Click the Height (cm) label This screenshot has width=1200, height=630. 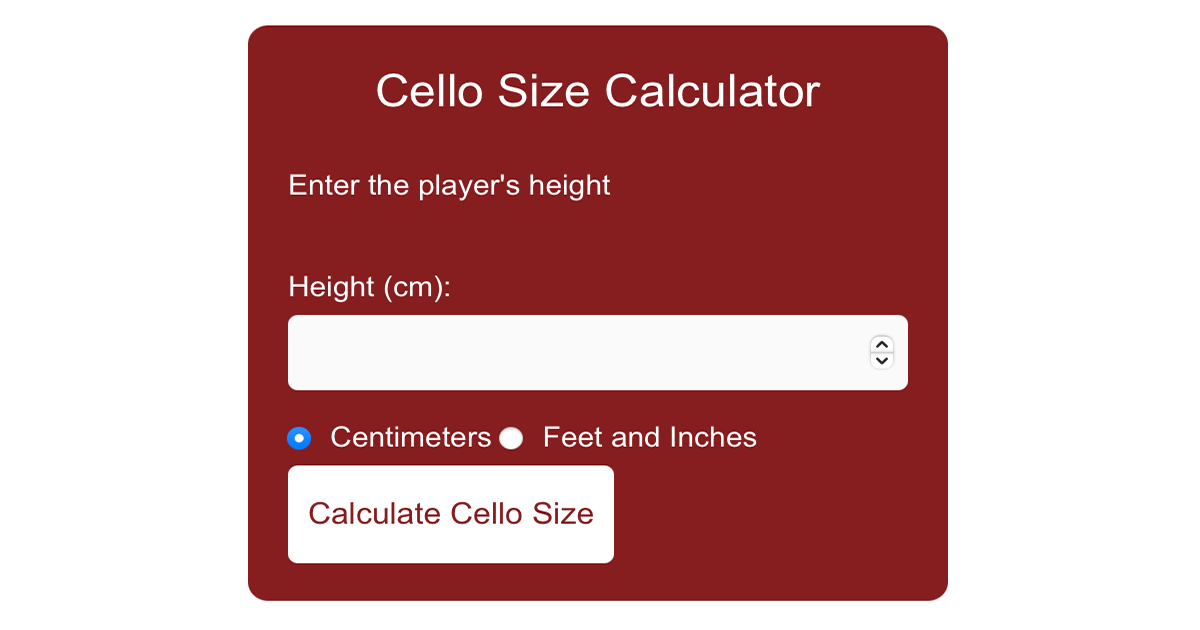pos(368,288)
